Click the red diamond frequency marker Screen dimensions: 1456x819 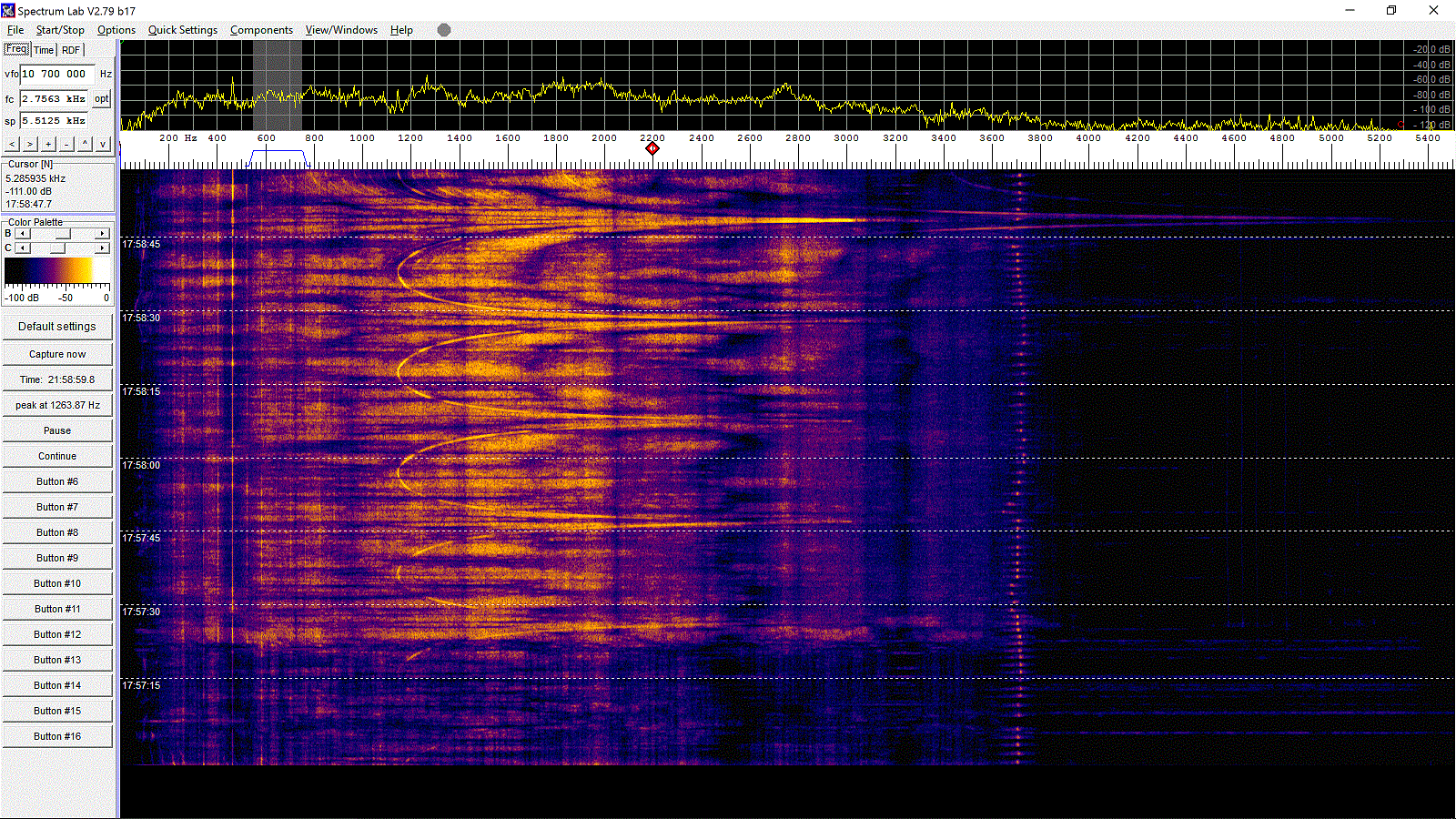[652, 148]
